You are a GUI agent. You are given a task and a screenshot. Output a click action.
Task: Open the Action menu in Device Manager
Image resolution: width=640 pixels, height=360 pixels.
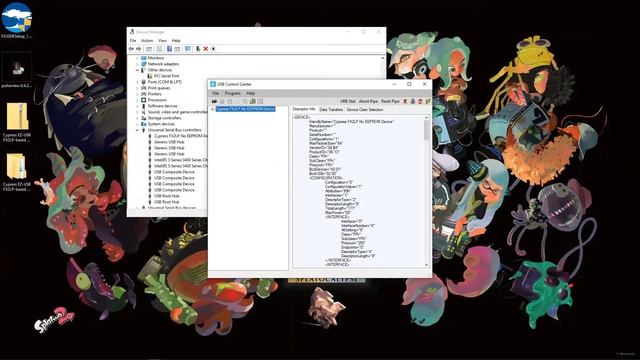(147, 40)
